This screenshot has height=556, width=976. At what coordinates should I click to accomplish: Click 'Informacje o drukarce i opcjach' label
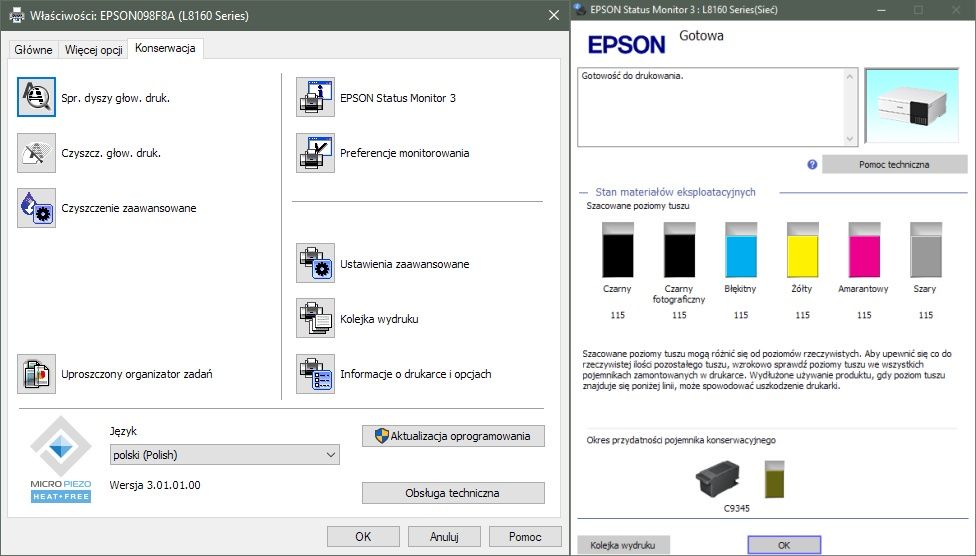pos(416,374)
